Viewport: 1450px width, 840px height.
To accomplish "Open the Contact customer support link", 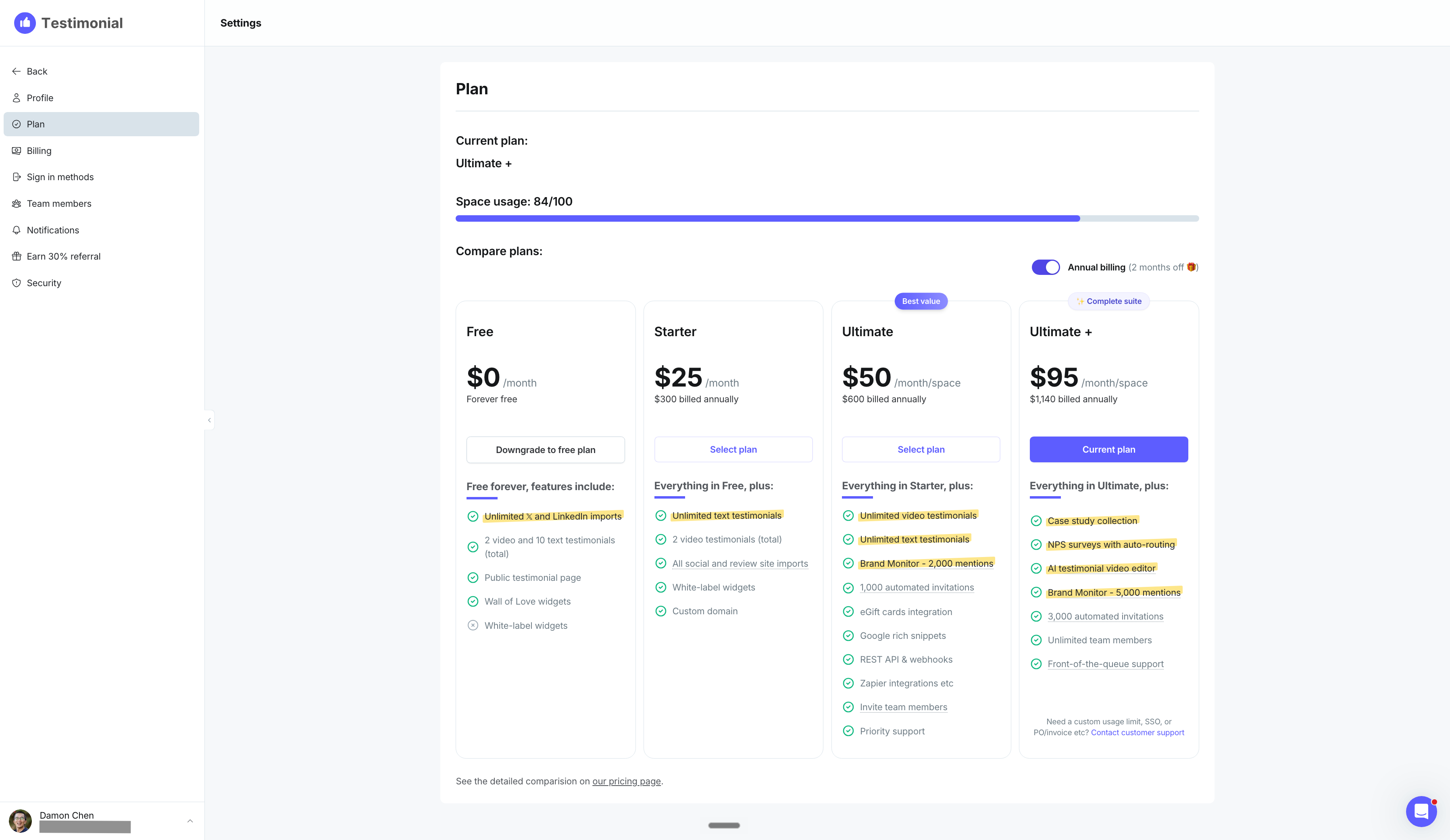I will click(1137, 732).
